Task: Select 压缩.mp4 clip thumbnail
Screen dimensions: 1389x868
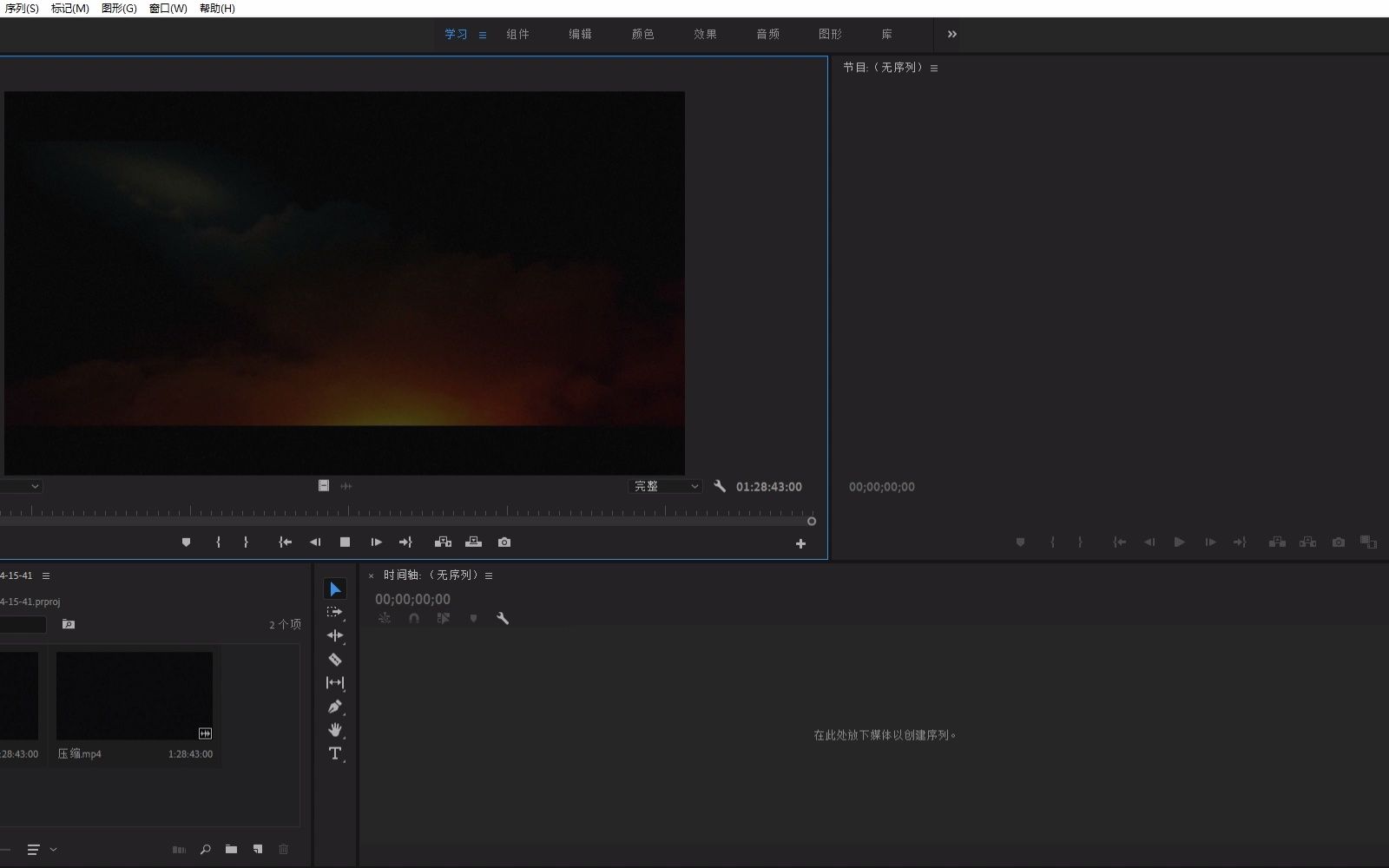Action: tap(135, 696)
